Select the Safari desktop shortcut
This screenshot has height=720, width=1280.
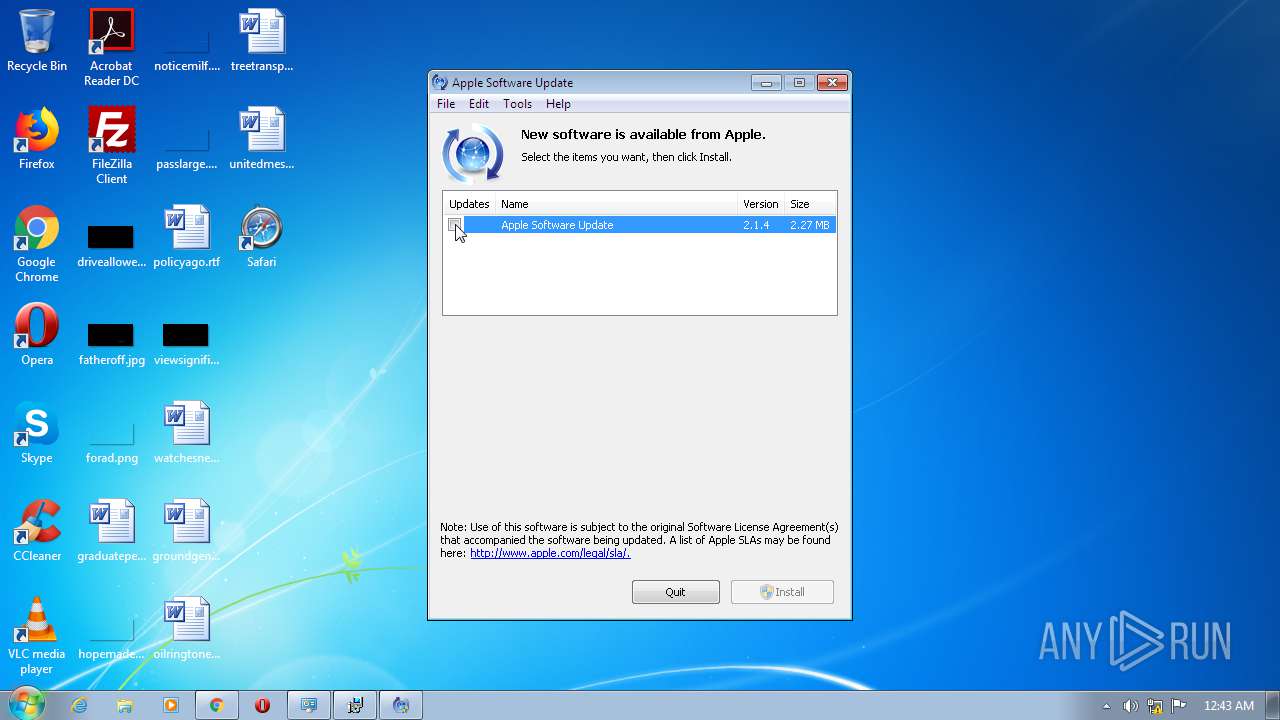pos(261,236)
